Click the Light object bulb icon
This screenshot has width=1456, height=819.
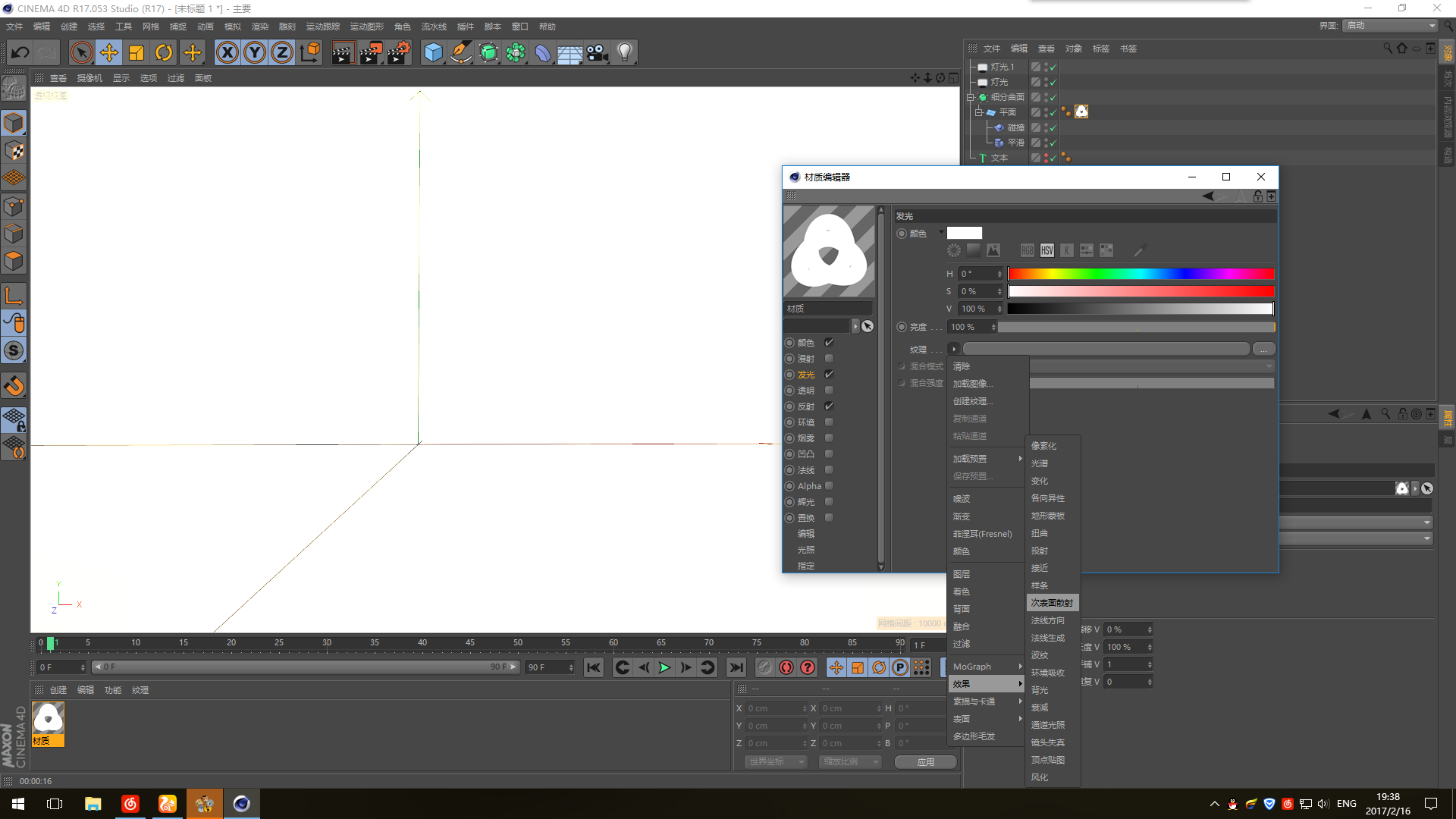pyautogui.click(x=624, y=52)
